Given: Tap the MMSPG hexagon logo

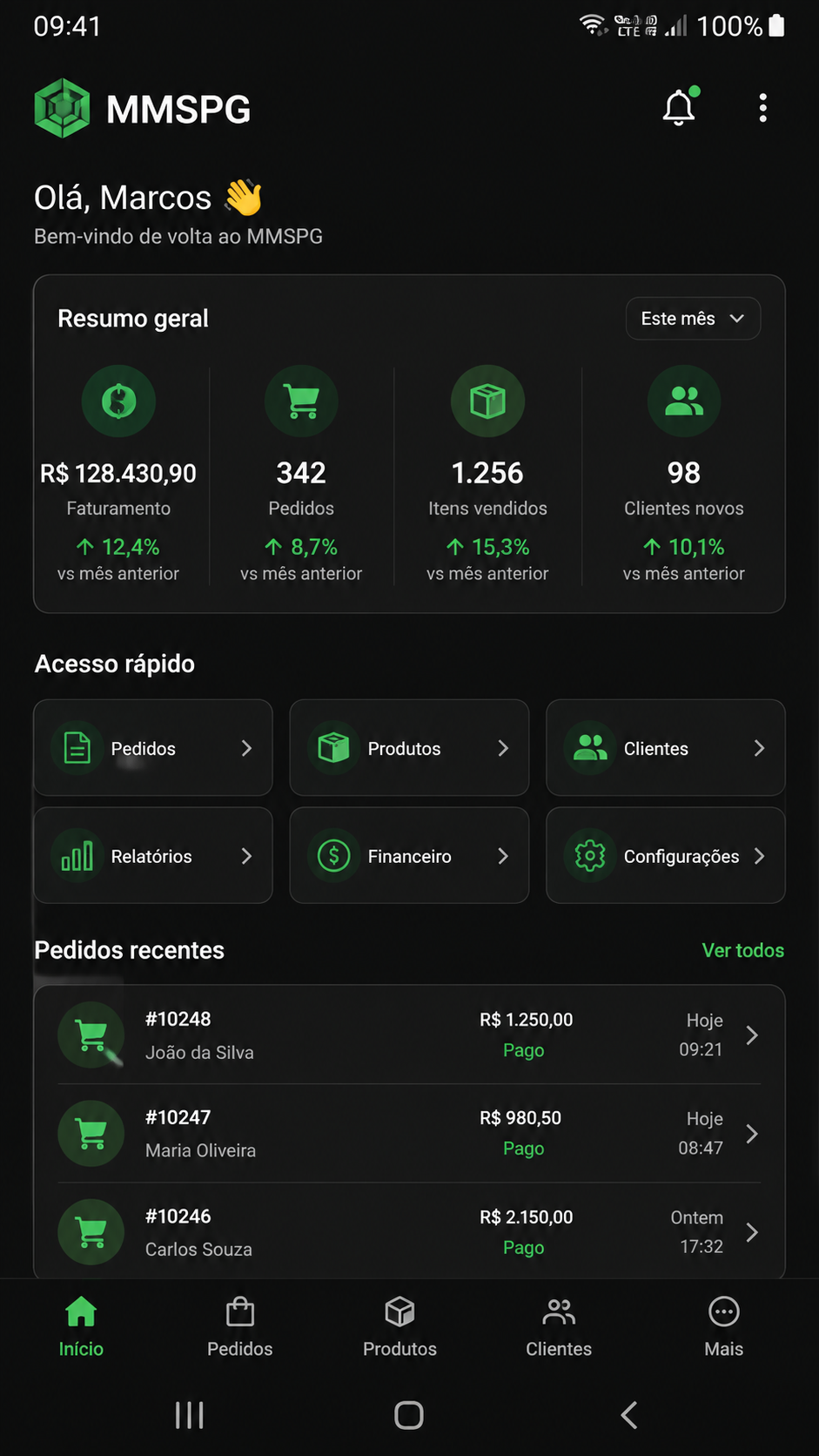Looking at the screenshot, I should pyautogui.click(x=62, y=108).
